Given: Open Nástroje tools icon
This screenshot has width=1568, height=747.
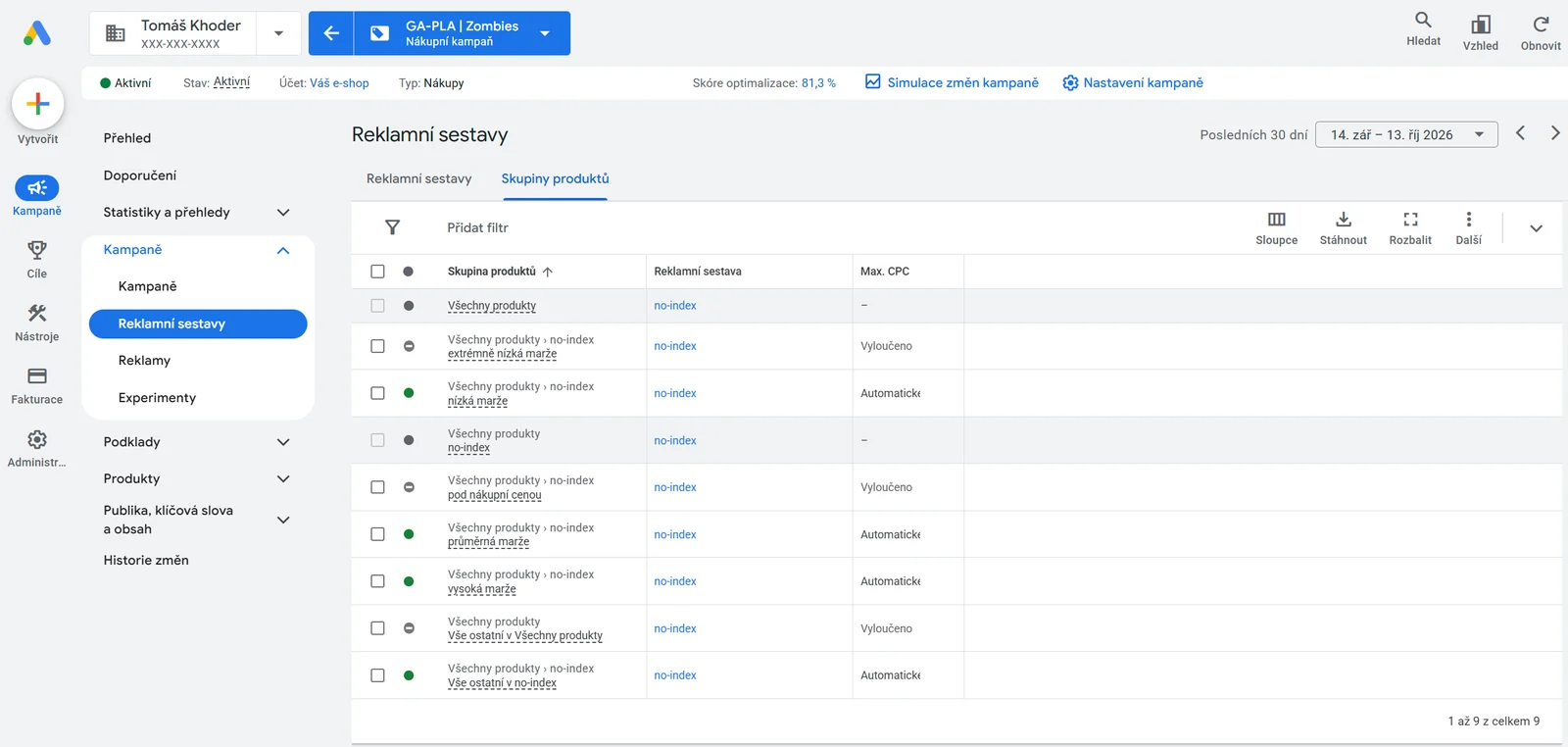Looking at the screenshot, I should (37, 313).
